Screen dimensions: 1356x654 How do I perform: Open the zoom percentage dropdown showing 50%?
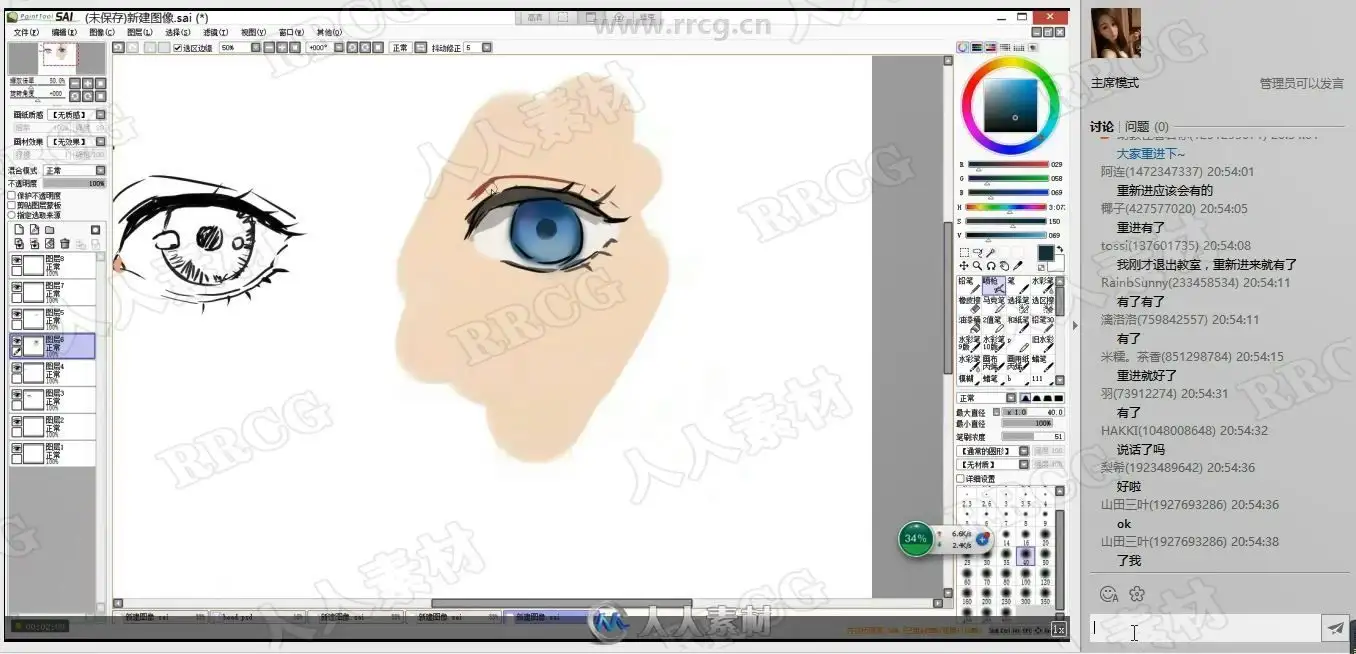coord(255,47)
